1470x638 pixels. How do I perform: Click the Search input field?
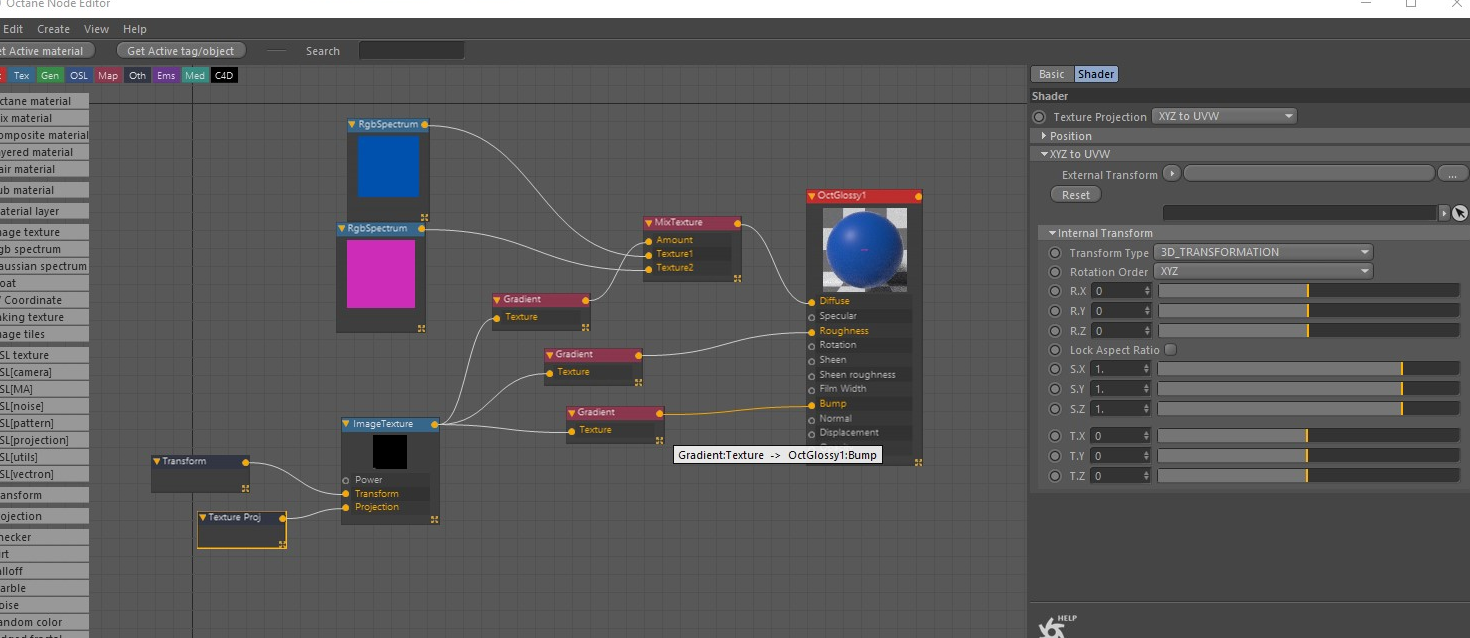click(x=411, y=51)
